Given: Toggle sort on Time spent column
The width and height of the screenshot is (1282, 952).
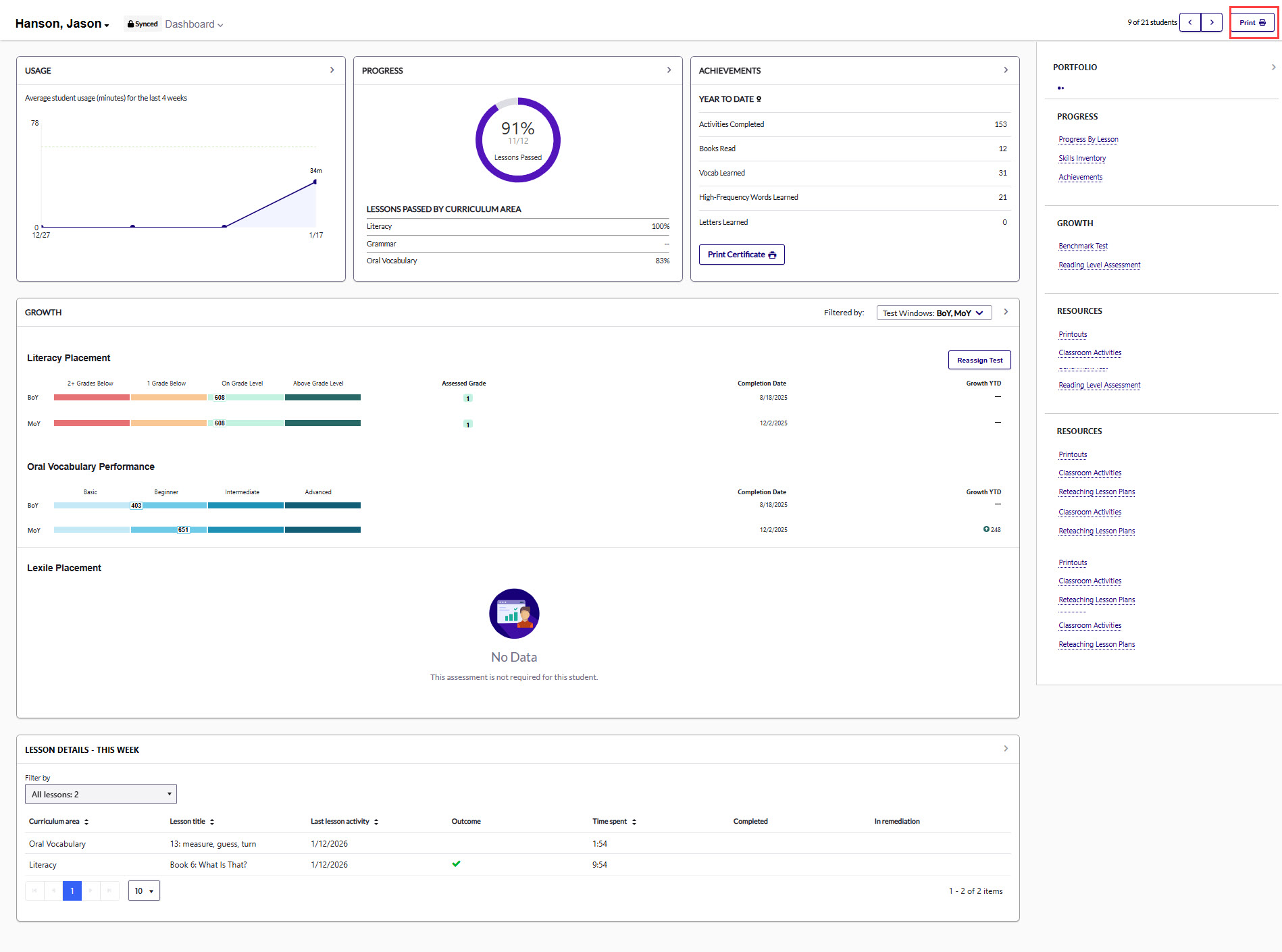Looking at the screenshot, I should [x=634, y=821].
